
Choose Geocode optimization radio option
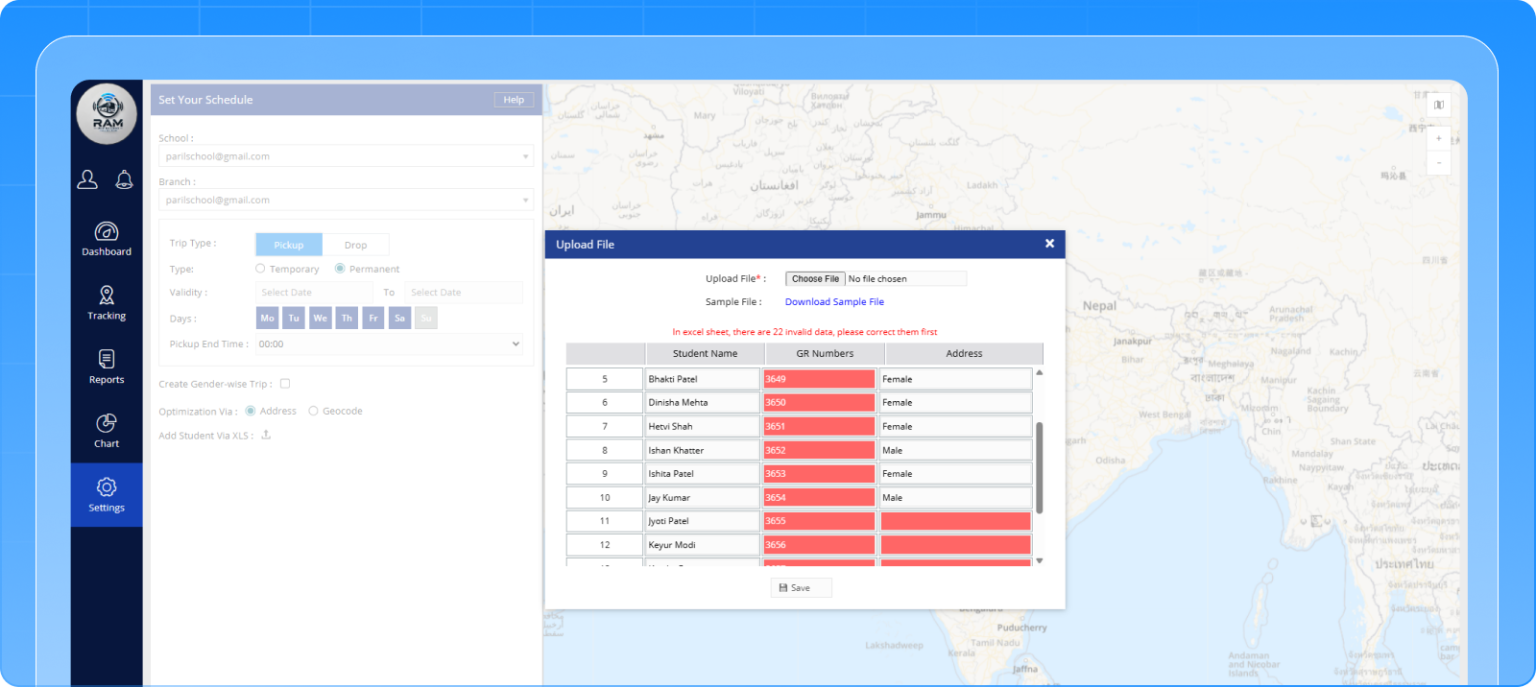(x=313, y=411)
